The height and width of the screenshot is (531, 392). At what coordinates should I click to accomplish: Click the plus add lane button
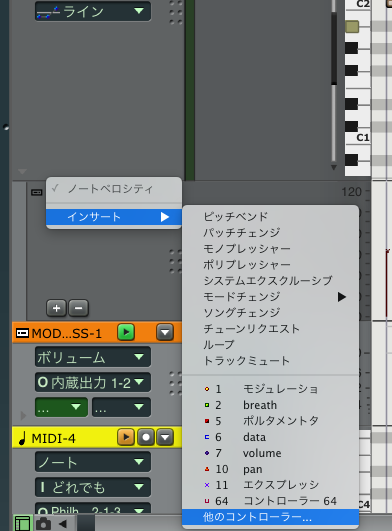[56, 308]
